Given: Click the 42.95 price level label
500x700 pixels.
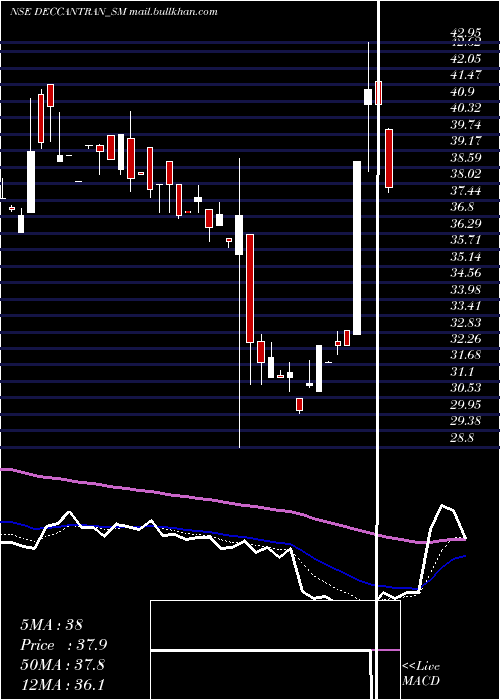Looking at the screenshot, I should (x=466, y=32).
